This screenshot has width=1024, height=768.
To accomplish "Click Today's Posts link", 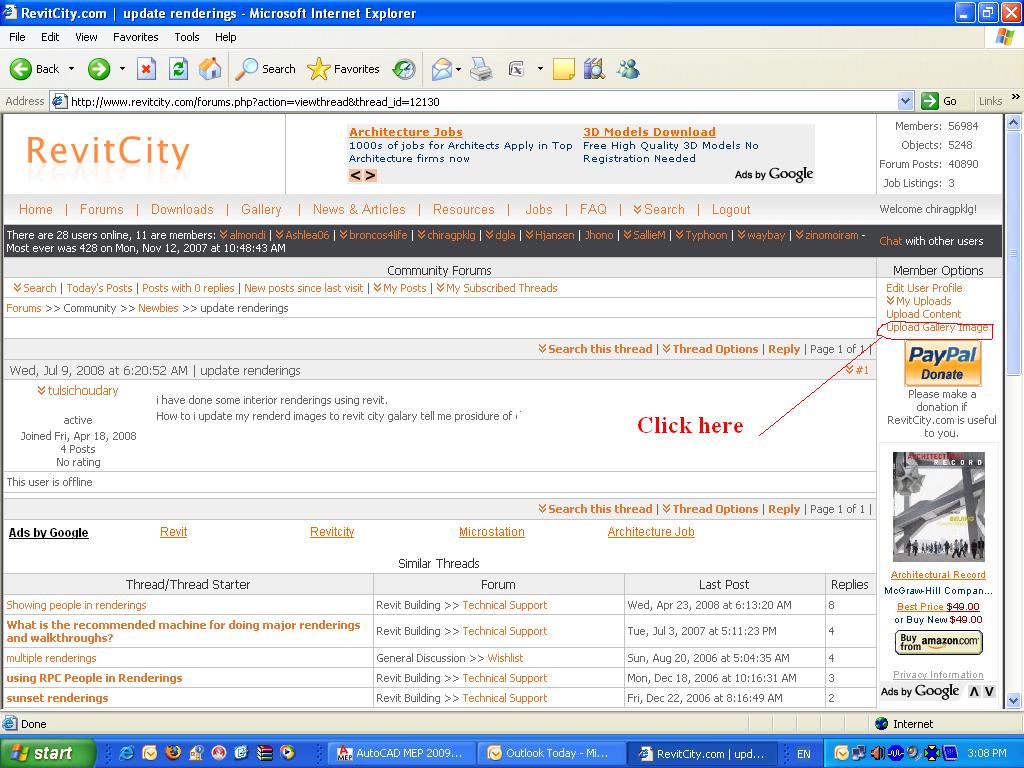I will click(x=99, y=288).
